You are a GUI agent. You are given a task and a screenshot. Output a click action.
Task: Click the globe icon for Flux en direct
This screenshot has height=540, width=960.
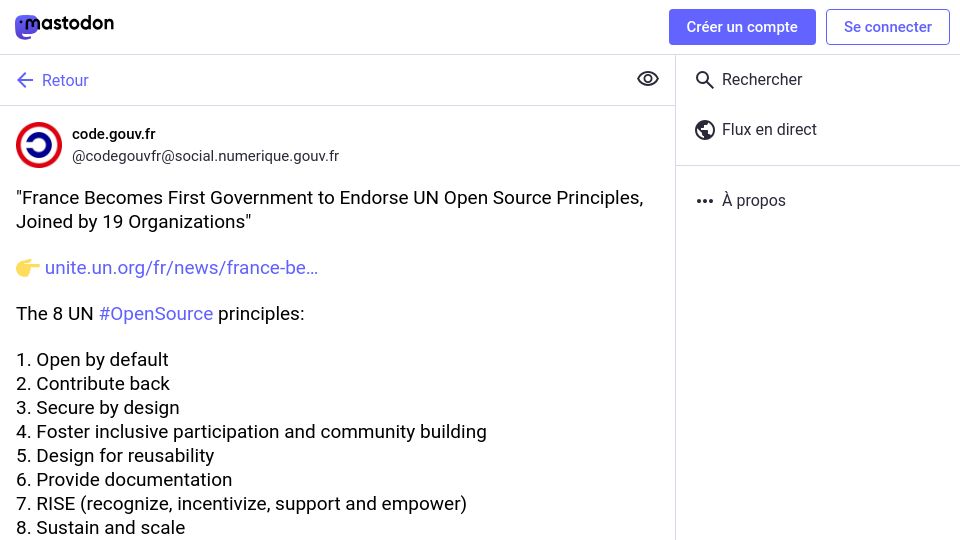(x=705, y=130)
